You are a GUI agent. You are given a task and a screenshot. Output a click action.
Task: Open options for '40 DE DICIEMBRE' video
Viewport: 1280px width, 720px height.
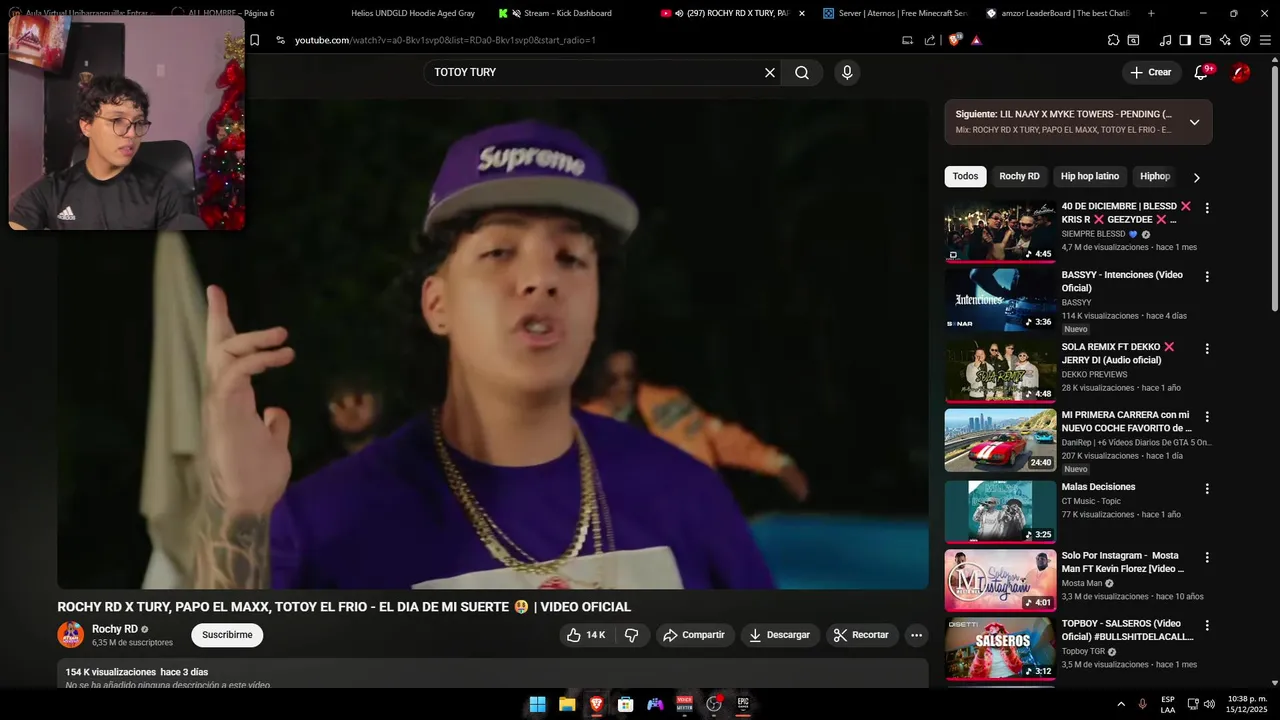click(x=1207, y=208)
